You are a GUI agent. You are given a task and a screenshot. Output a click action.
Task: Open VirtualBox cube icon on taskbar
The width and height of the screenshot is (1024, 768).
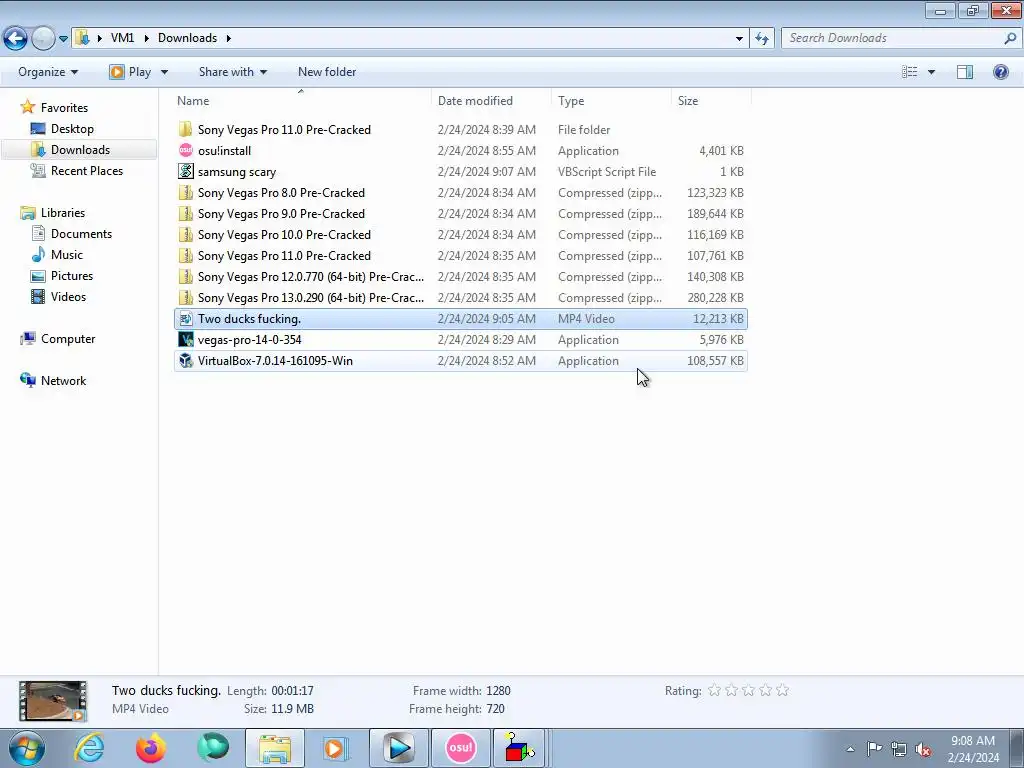click(x=520, y=748)
